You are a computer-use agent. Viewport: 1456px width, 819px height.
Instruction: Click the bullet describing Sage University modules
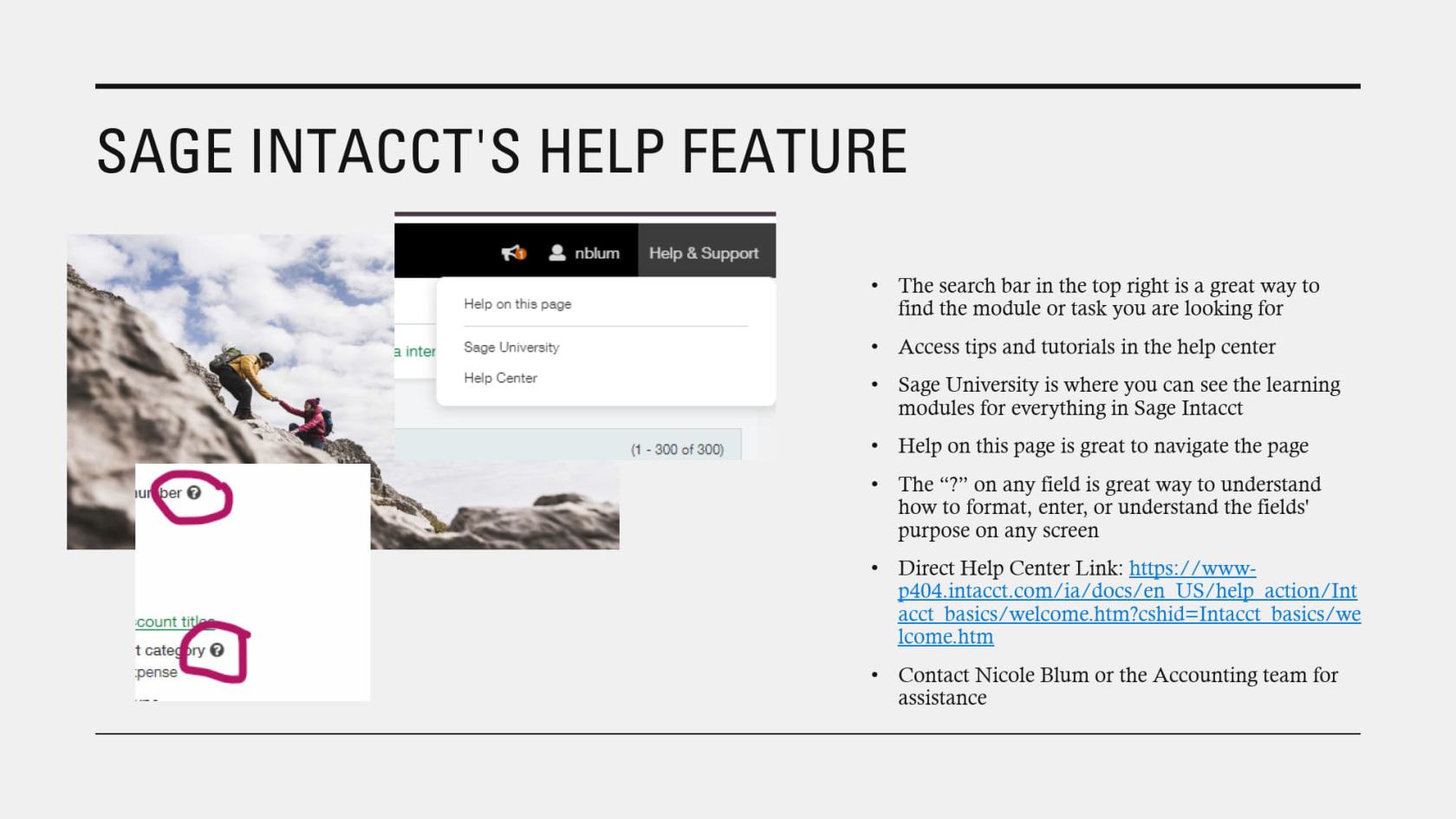pyautogui.click(x=1118, y=396)
